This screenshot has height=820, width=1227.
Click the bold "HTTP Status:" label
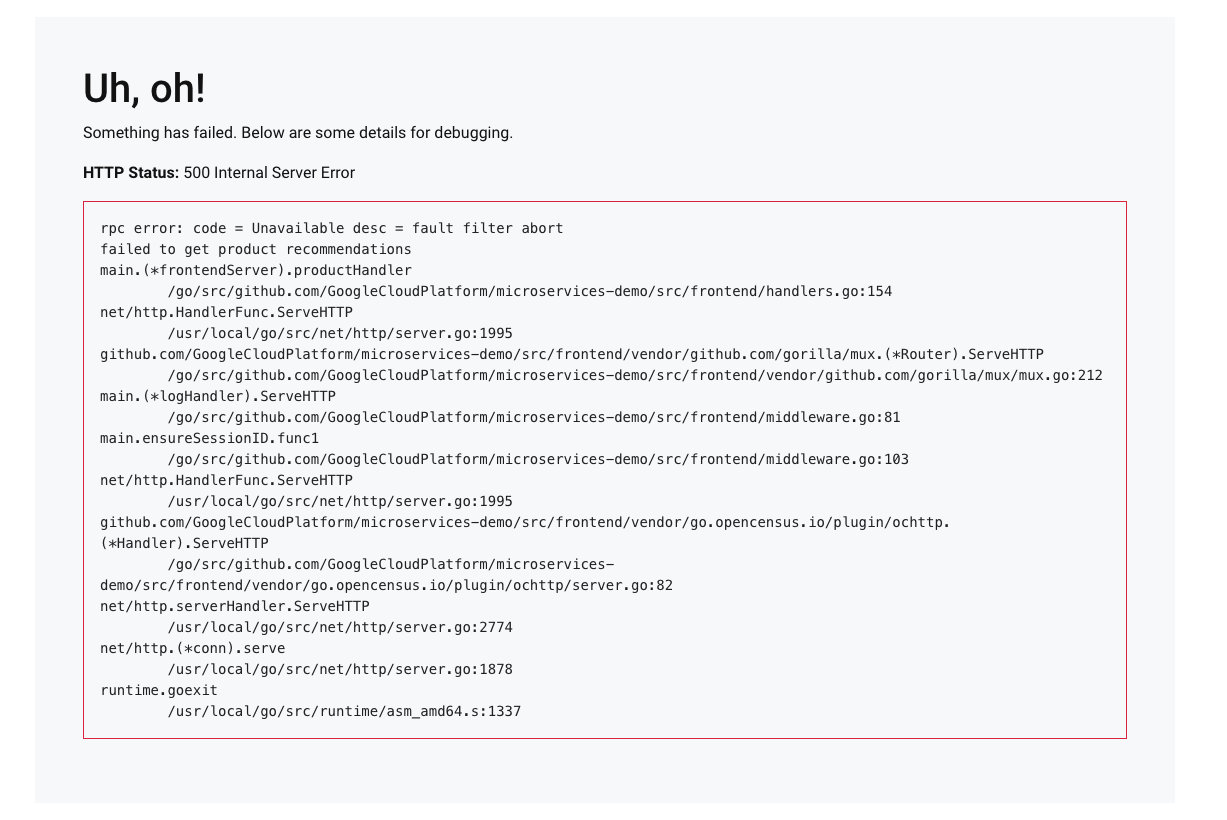tap(131, 172)
